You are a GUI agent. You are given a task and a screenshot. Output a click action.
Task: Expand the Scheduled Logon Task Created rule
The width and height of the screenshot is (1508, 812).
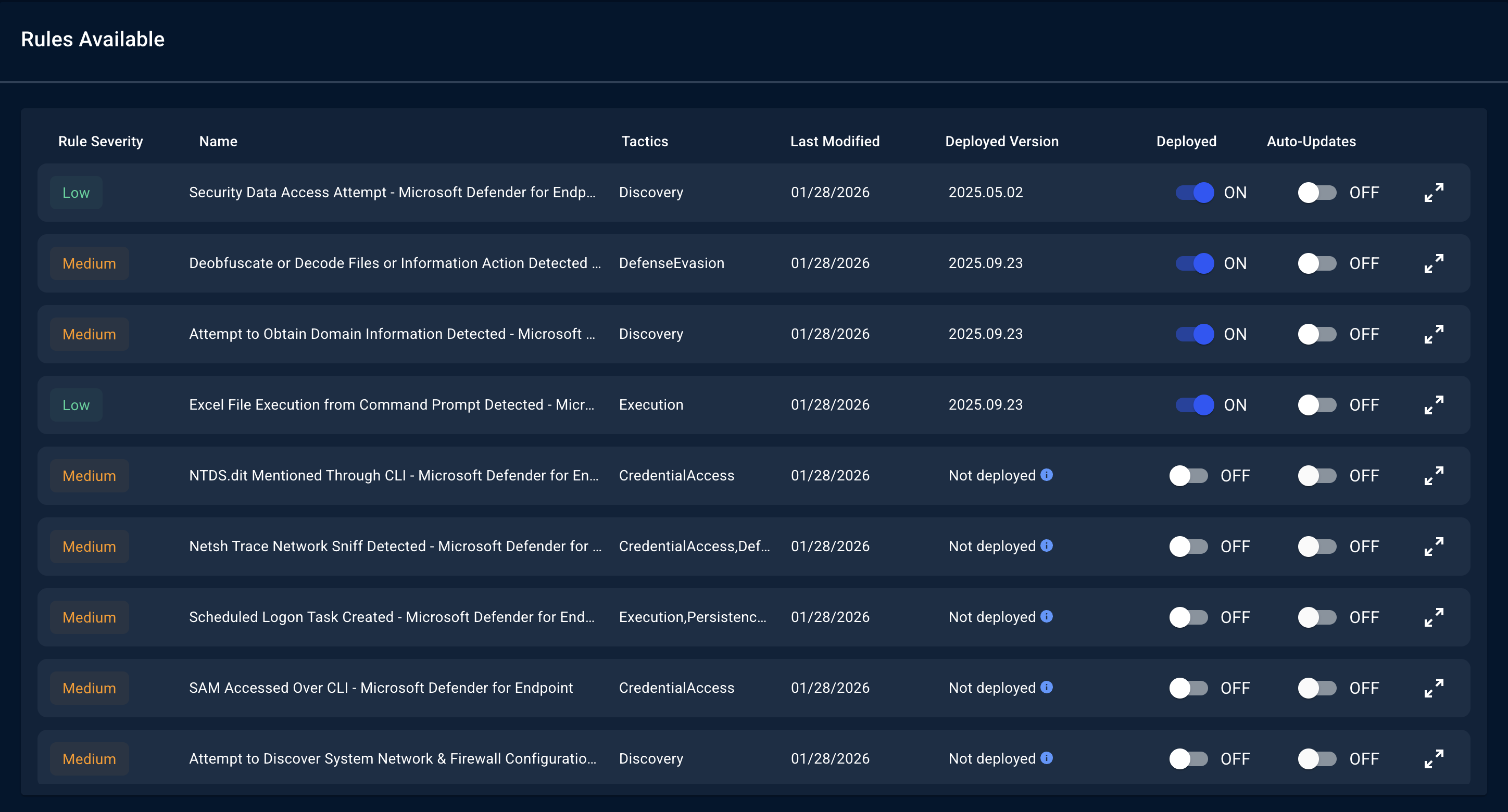point(1434,617)
